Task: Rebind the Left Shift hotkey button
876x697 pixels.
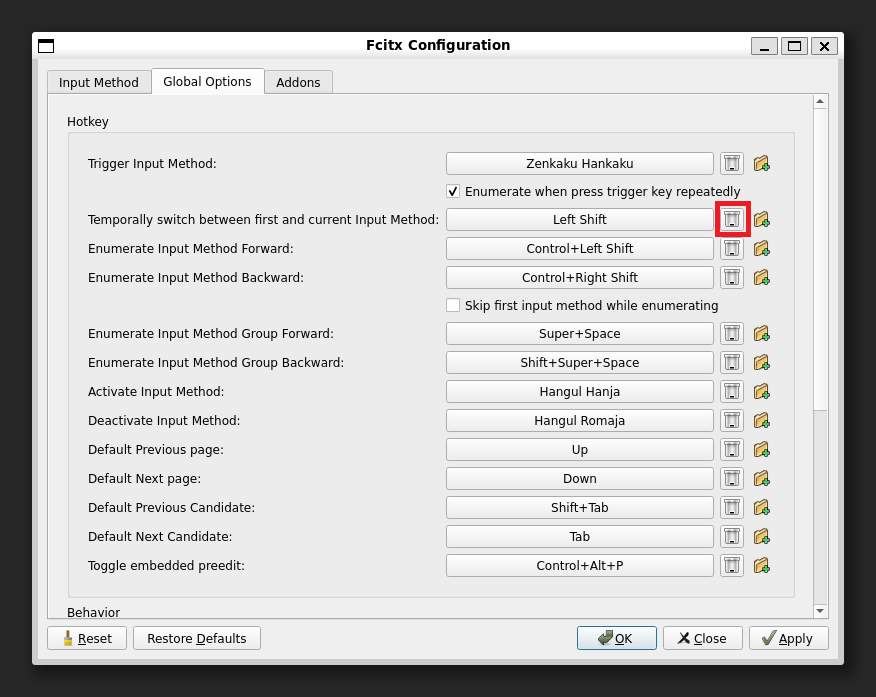Action: coord(579,219)
